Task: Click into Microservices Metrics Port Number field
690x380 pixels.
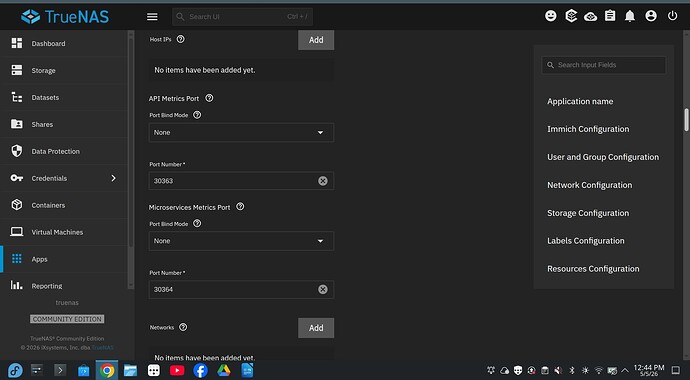Action: (x=241, y=289)
